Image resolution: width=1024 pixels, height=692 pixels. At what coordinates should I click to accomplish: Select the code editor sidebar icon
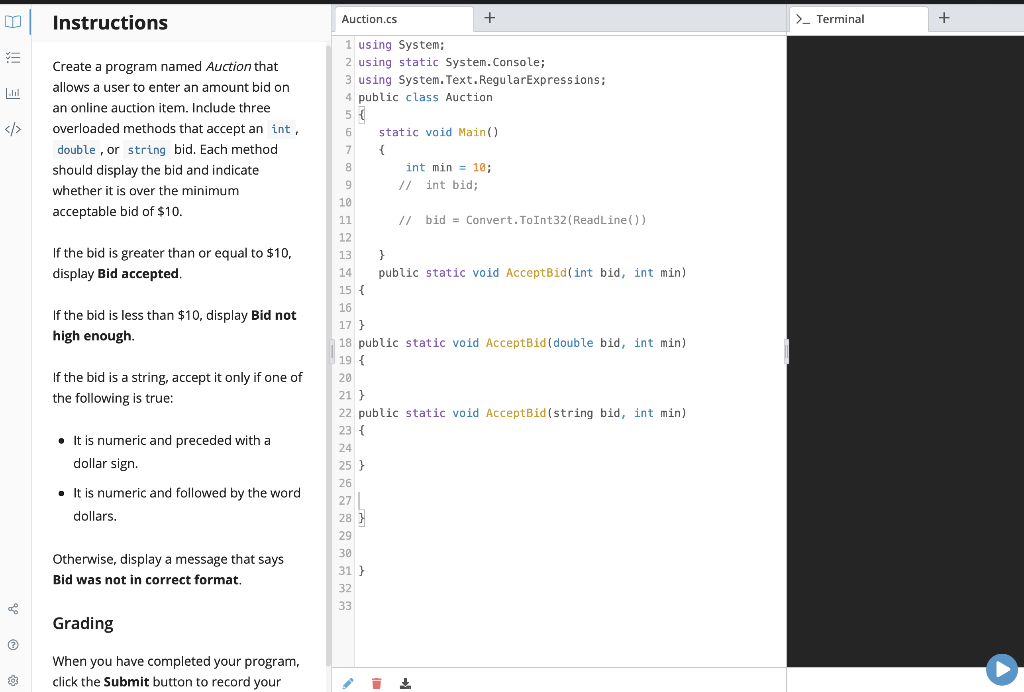13,128
